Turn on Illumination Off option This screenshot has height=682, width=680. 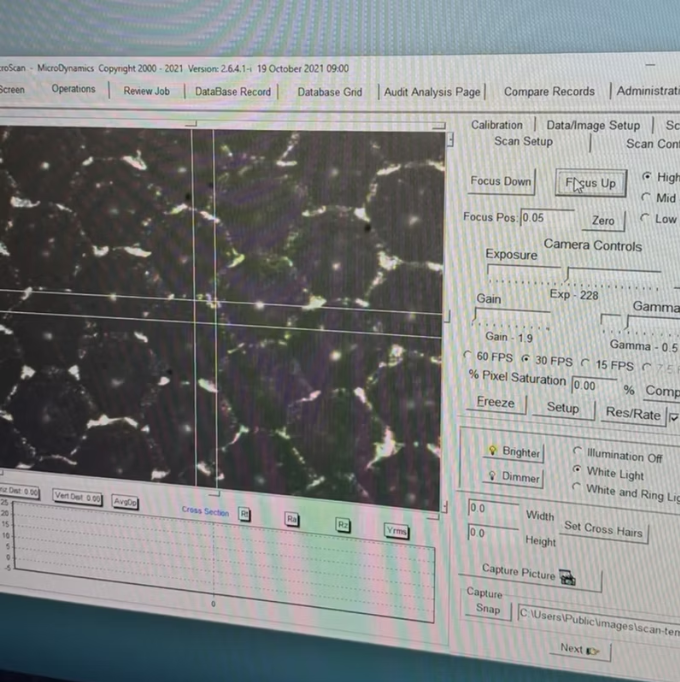pyautogui.click(x=577, y=452)
